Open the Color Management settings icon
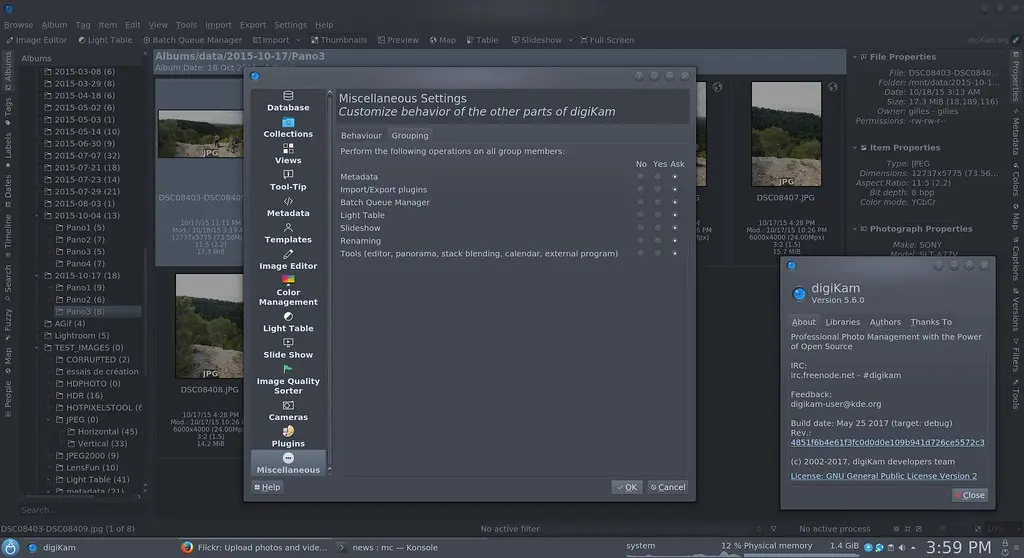The image size is (1024, 558). (x=288, y=280)
